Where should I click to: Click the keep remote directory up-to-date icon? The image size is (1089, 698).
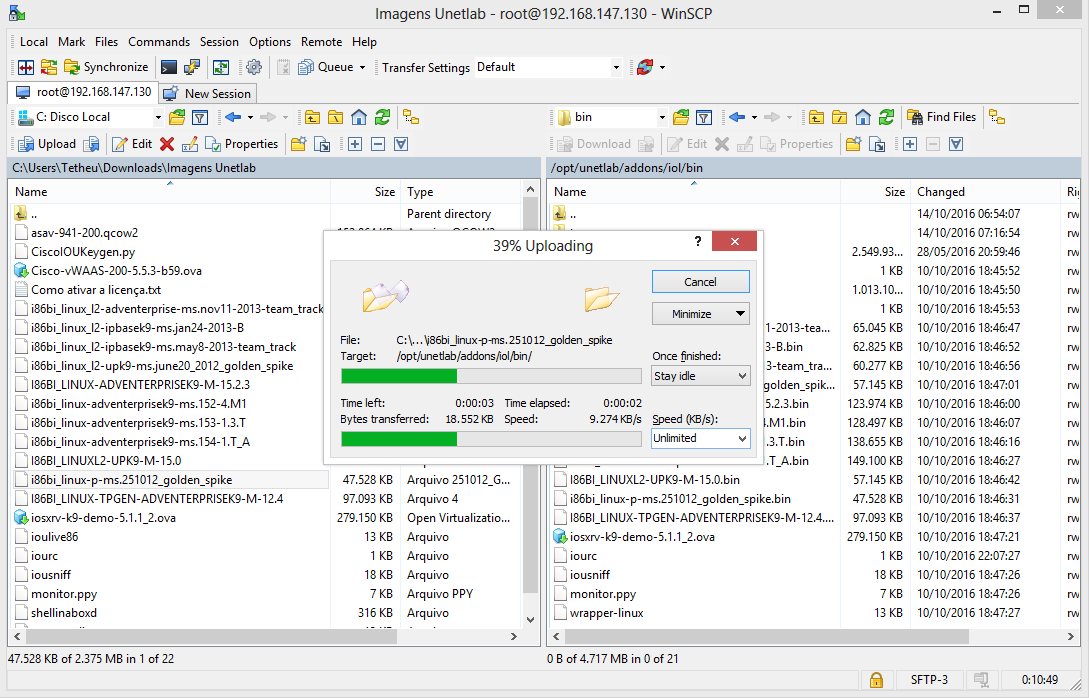[221, 67]
